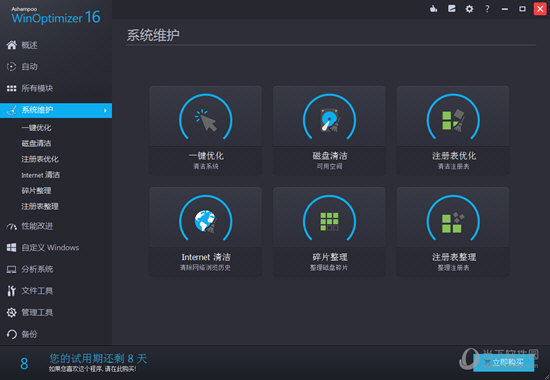Select the 自动 automatic icon in sidebar
This screenshot has width=550, height=380.
(x=12, y=67)
